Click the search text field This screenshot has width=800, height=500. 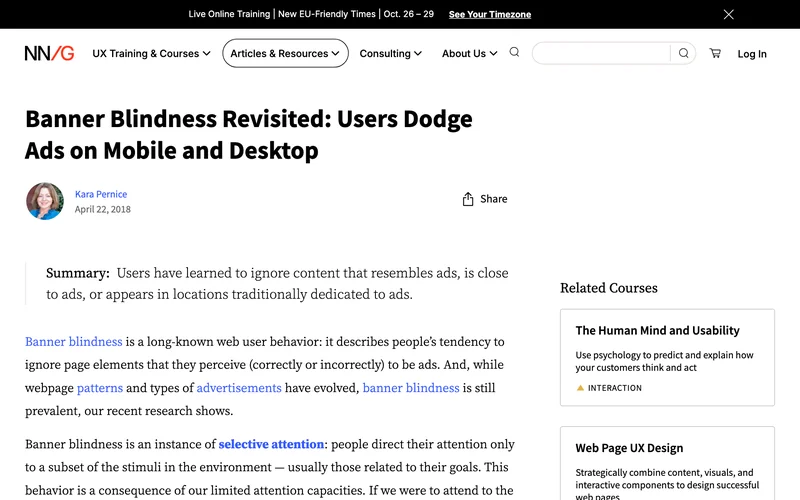tap(602, 53)
